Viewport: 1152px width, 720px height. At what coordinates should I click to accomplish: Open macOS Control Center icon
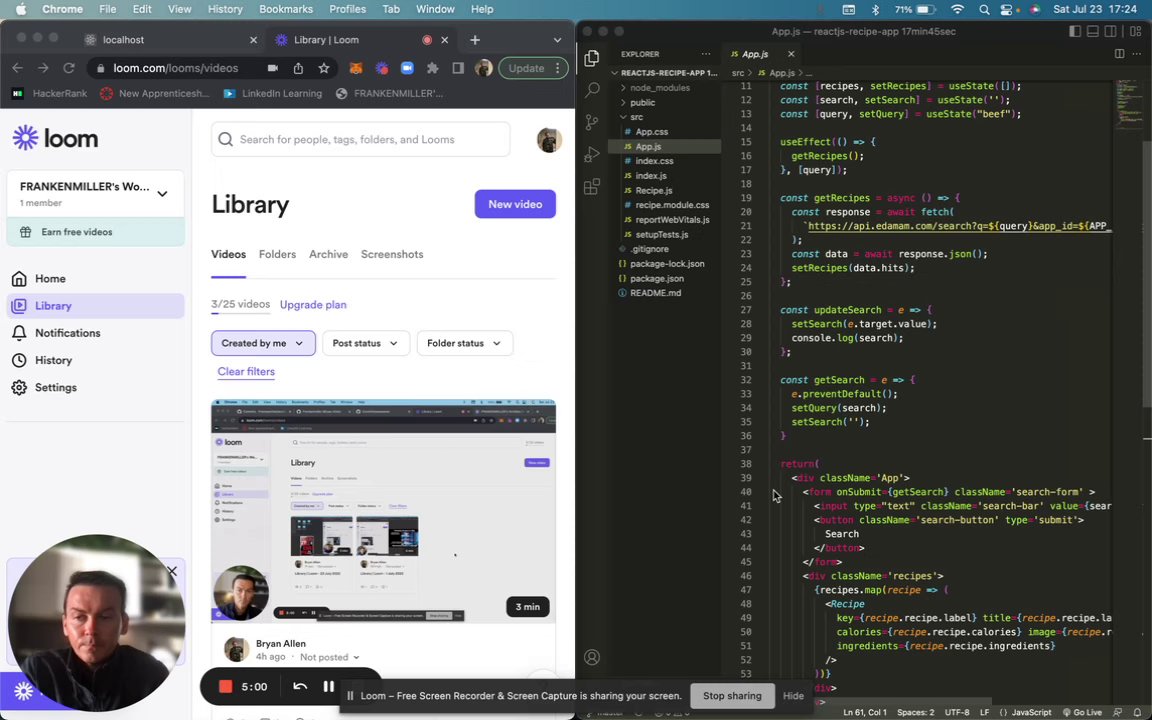tap(1007, 10)
